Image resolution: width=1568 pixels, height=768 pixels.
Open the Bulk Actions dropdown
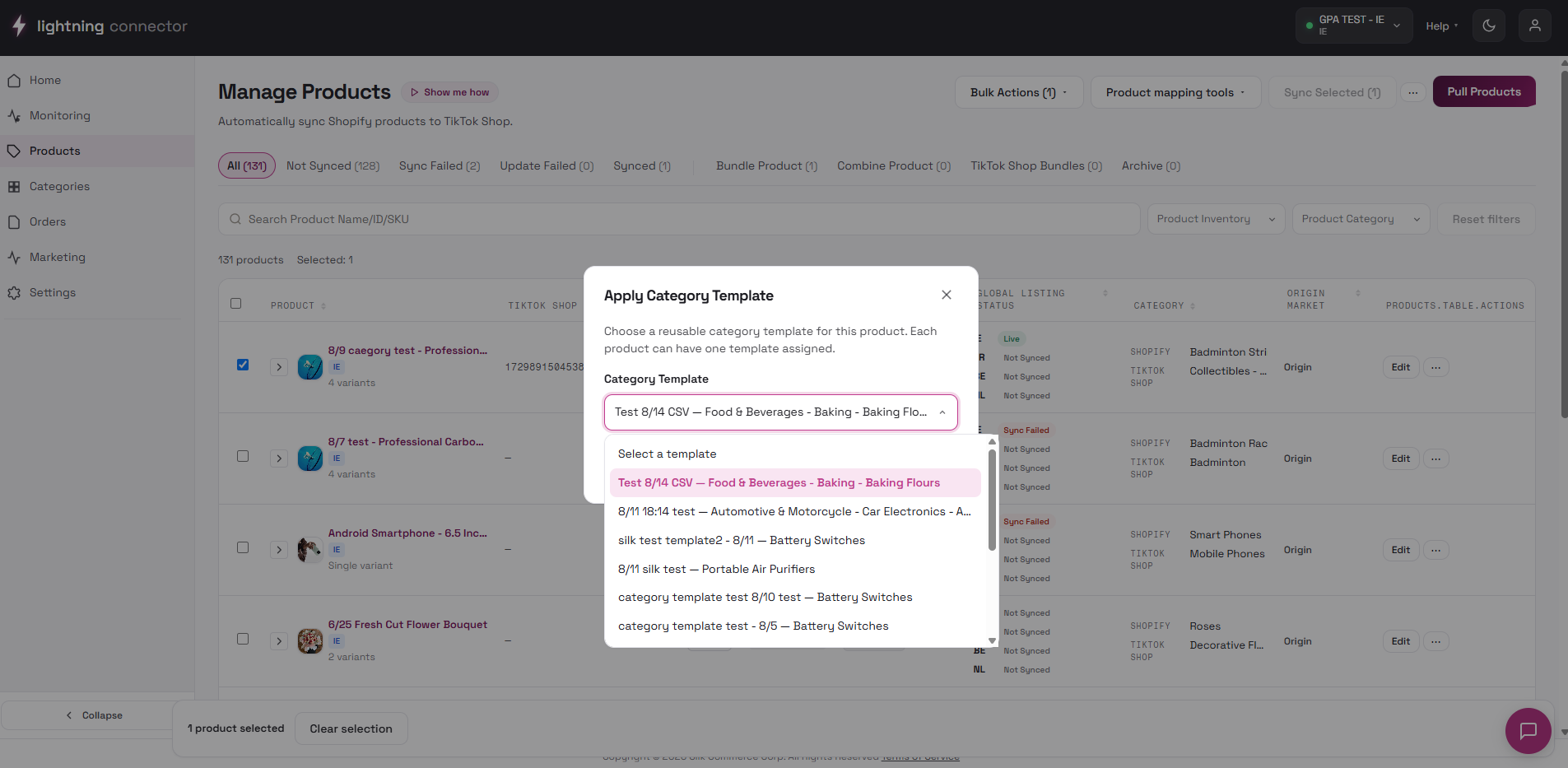coord(1018,92)
